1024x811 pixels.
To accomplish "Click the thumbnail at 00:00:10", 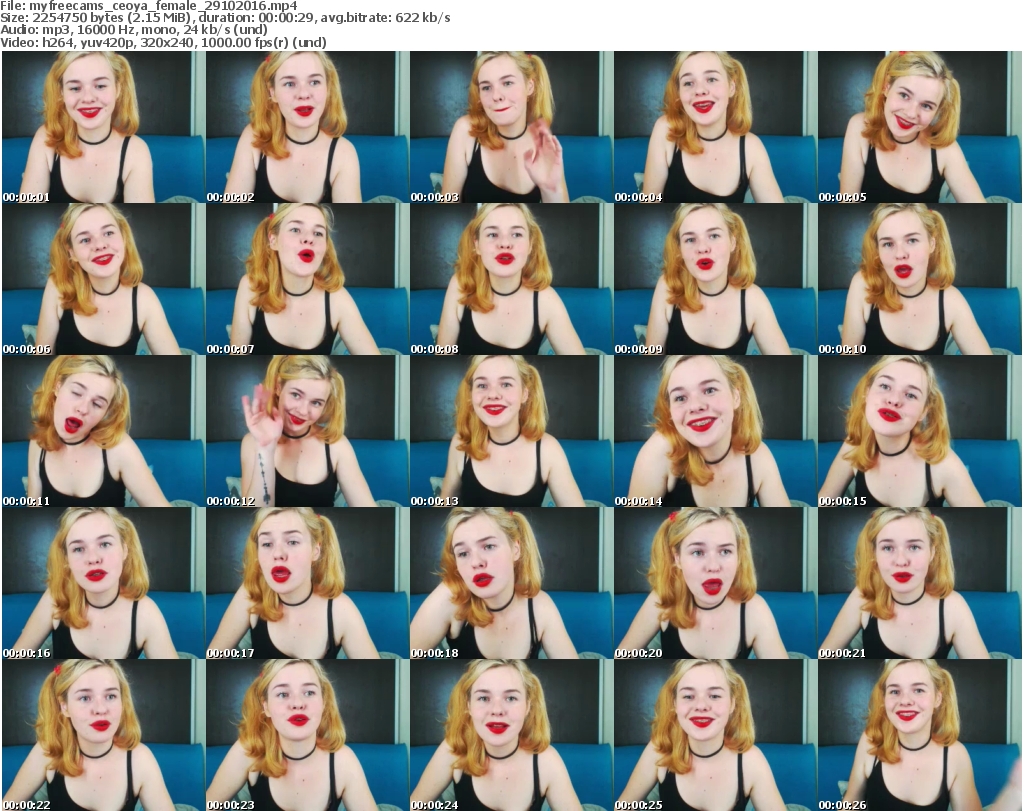I will (919, 279).
